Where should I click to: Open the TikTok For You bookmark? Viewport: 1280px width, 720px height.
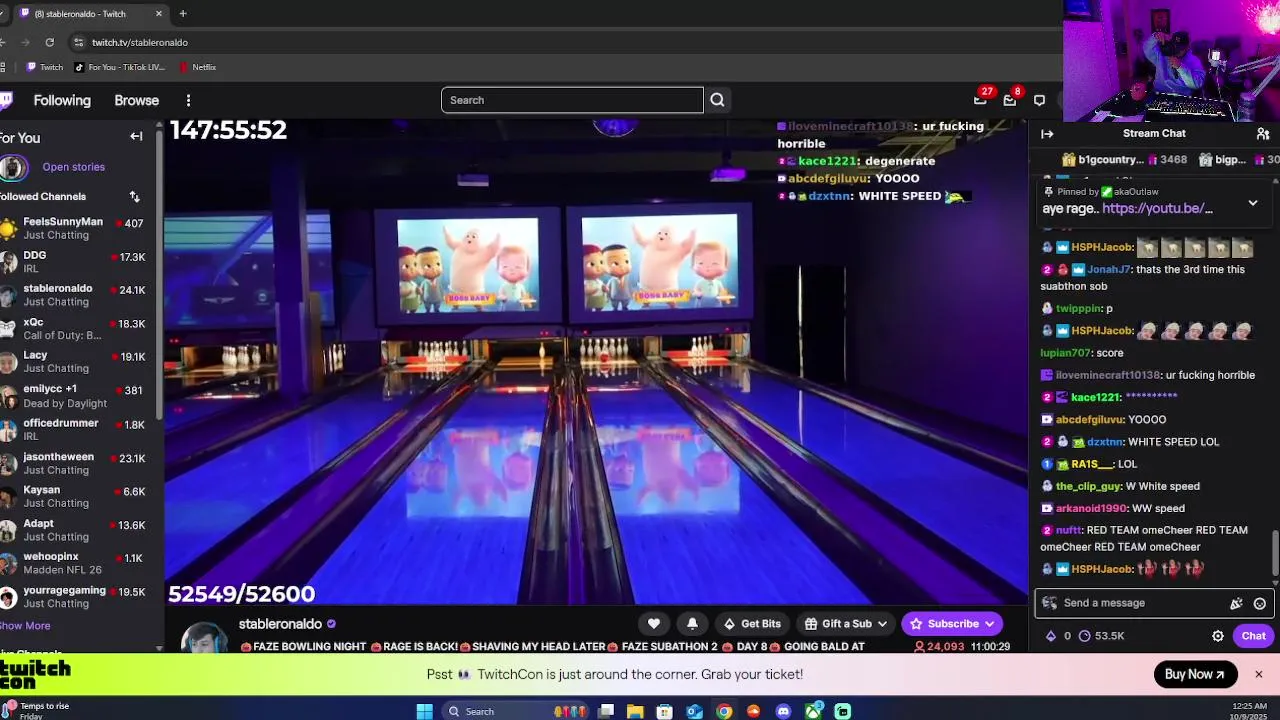coord(120,67)
